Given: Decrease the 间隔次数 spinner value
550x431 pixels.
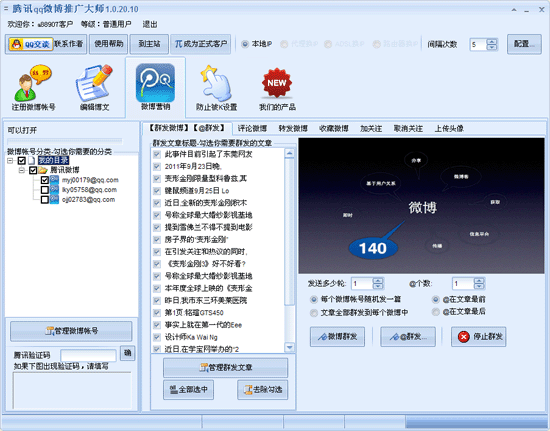Looking at the screenshot, I should pos(492,47).
